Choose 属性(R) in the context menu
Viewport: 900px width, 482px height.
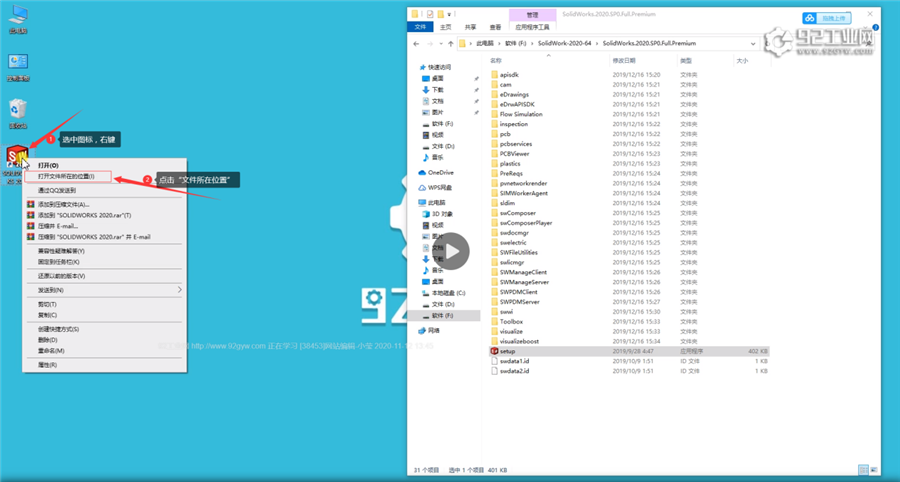click(47, 365)
